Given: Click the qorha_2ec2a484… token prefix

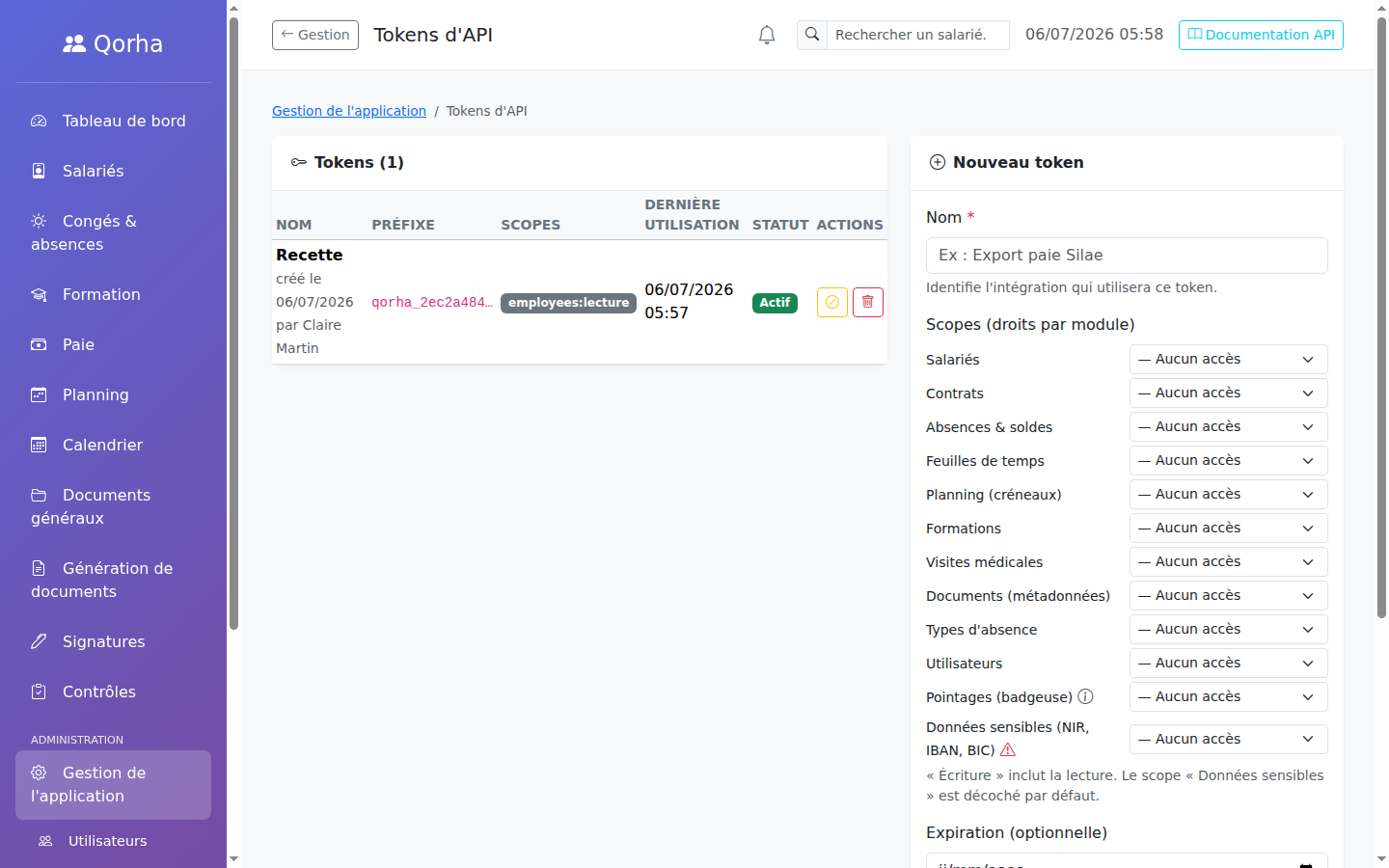Looking at the screenshot, I should pos(432,302).
